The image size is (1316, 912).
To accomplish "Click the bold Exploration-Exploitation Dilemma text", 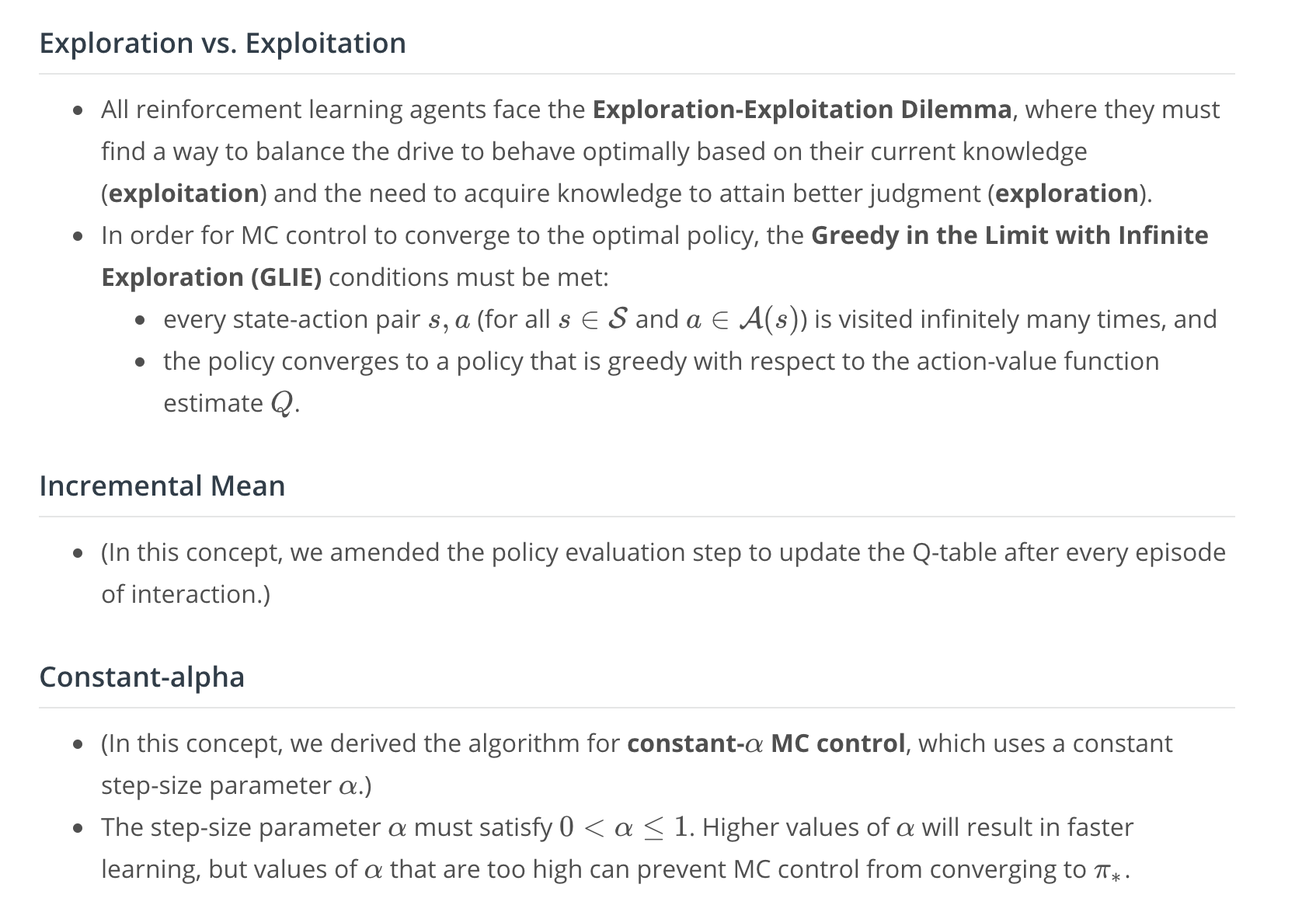I will click(802, 110).
